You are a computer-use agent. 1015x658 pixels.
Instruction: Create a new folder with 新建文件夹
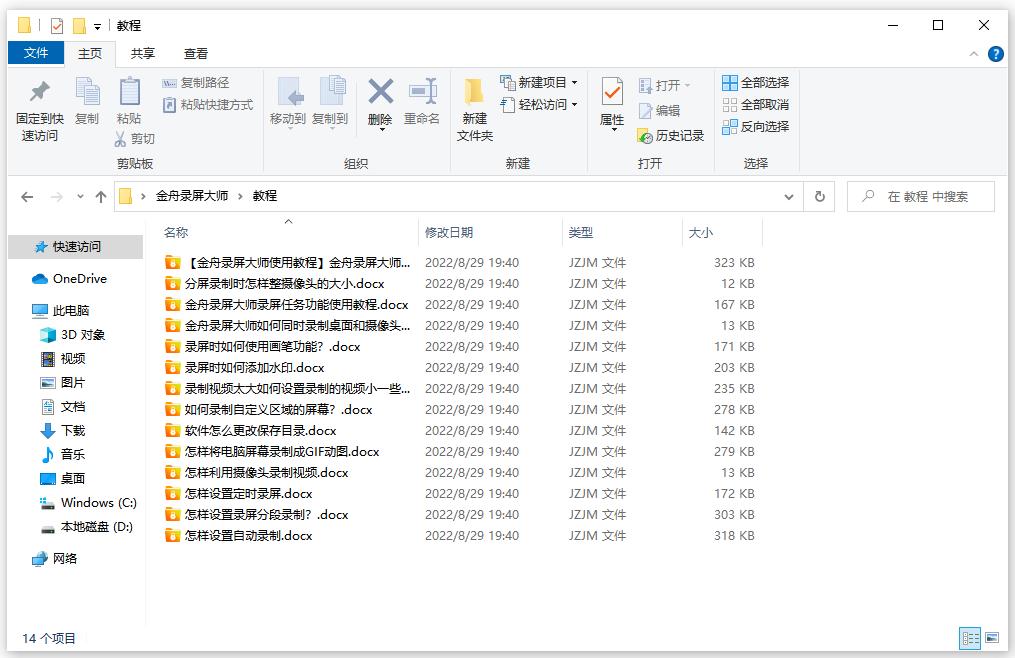pyautogui.click(x=474, y=108)
